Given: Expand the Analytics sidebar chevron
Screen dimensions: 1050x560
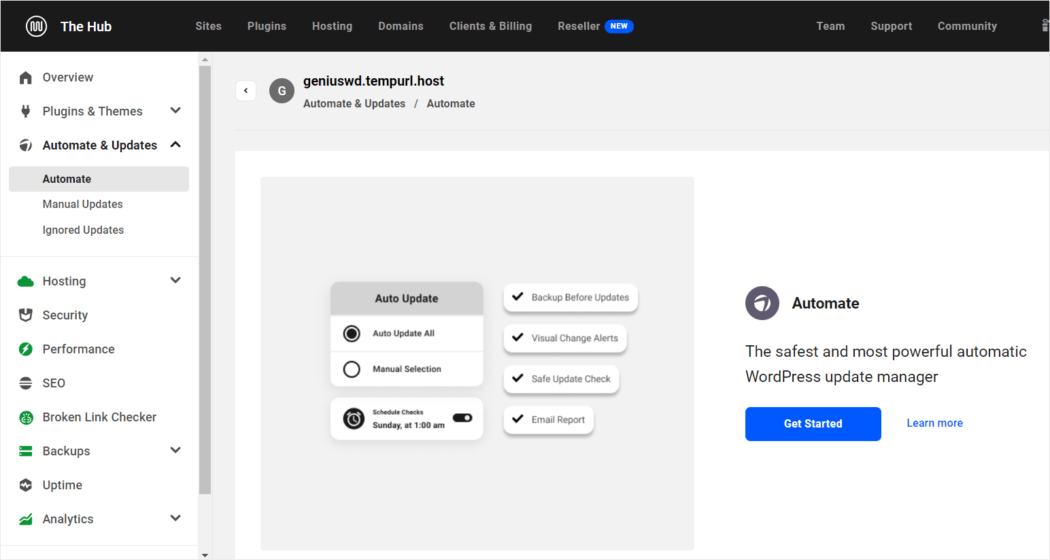Looking at the screenshot, I should (175, 518).
